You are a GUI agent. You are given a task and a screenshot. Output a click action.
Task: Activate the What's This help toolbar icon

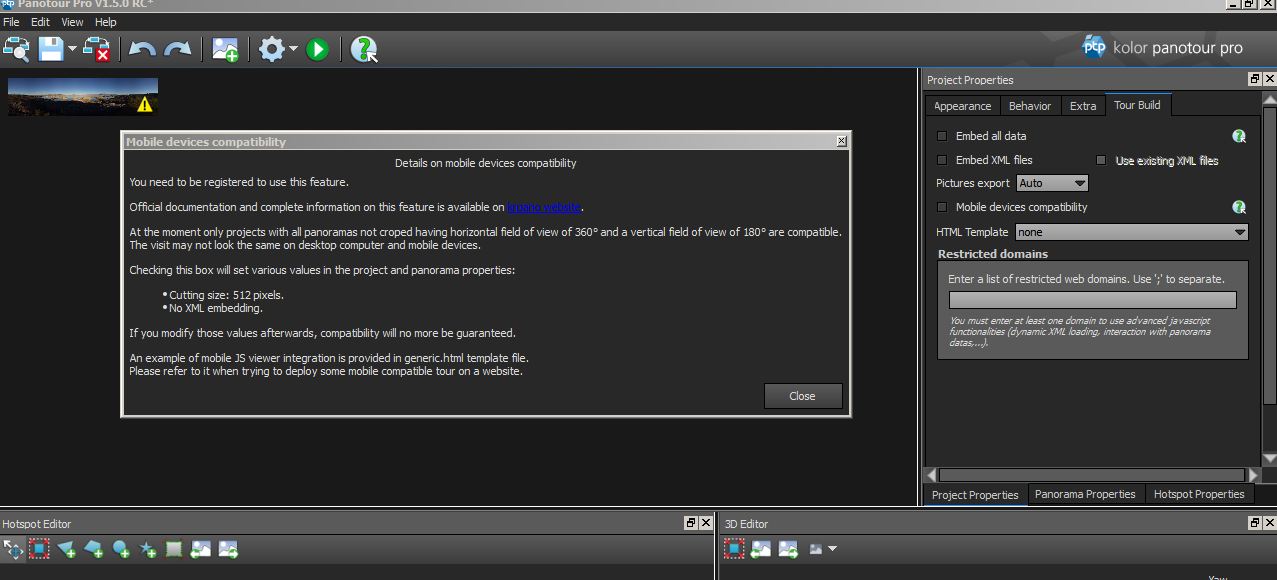[364, 49]
